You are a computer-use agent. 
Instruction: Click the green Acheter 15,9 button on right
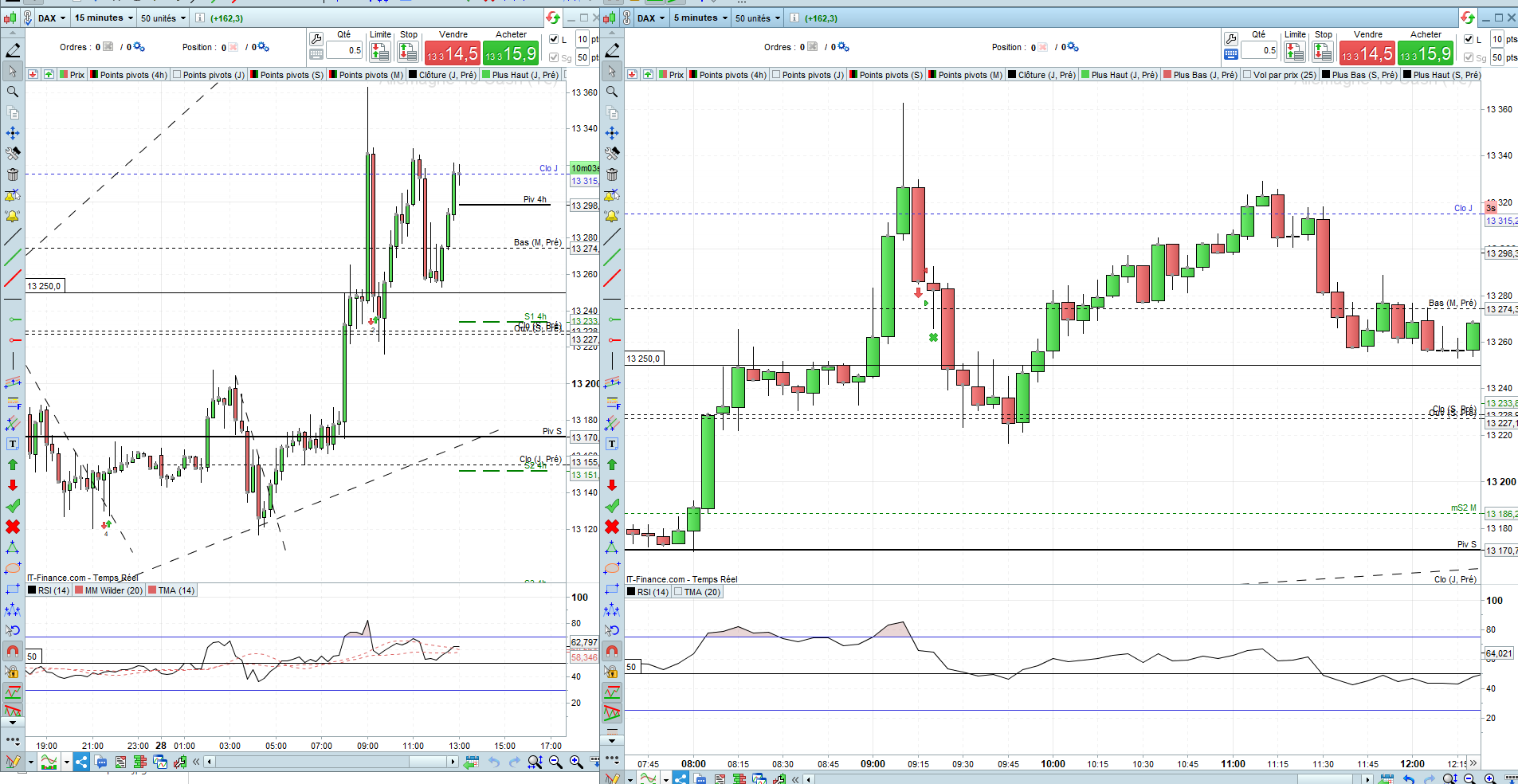click(x=1426, y=53)
